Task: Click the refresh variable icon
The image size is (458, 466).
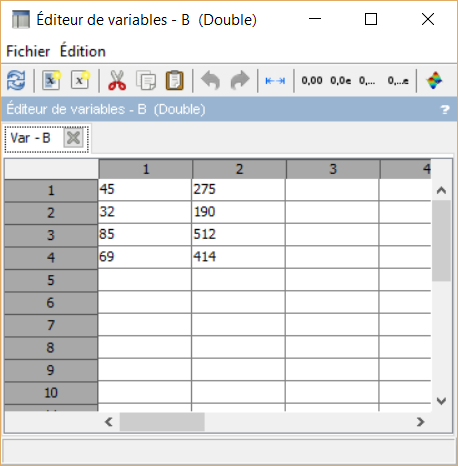Action: pos(16,80)
